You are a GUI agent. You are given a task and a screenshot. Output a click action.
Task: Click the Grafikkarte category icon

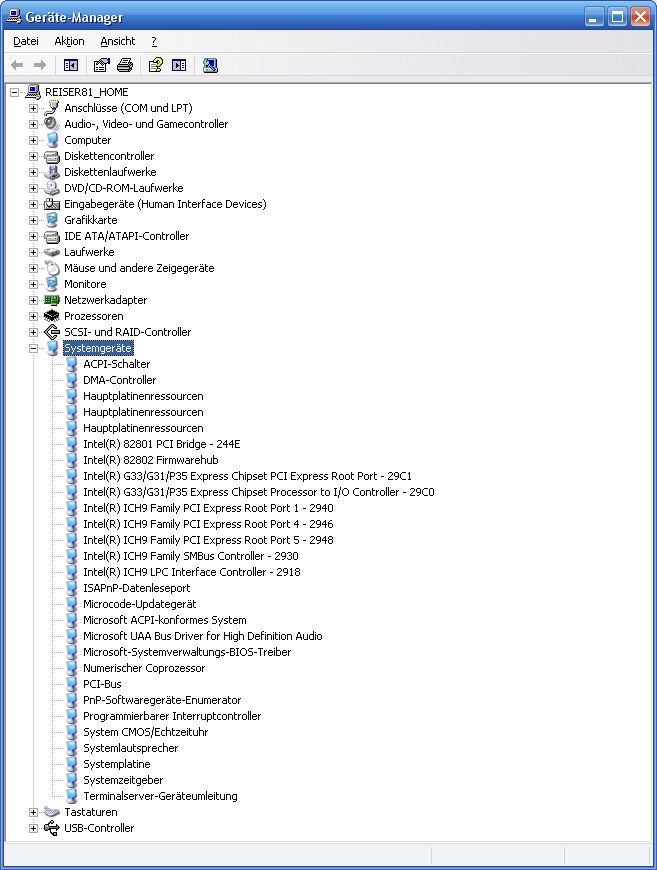click(x=52, y=220)
